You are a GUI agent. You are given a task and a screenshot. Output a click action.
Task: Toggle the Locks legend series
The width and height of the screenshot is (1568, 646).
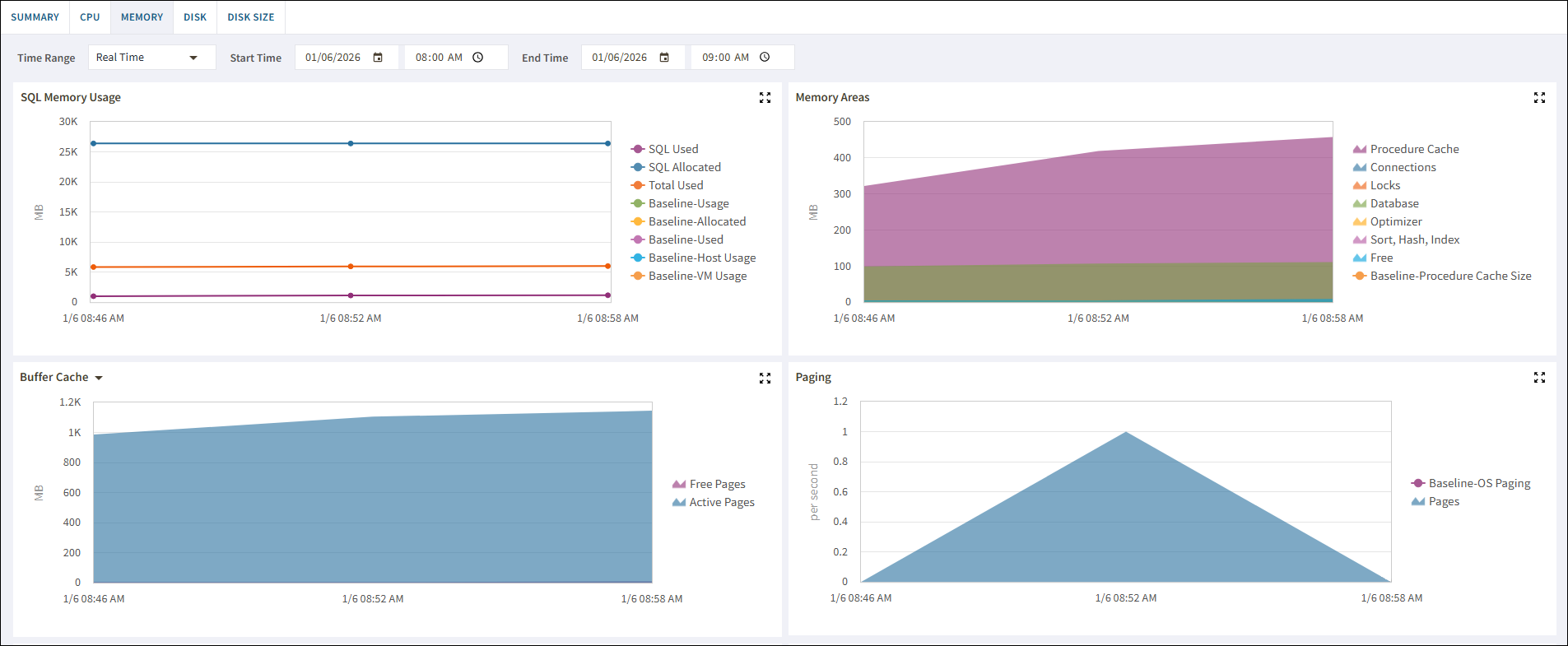pos(1376,185)
